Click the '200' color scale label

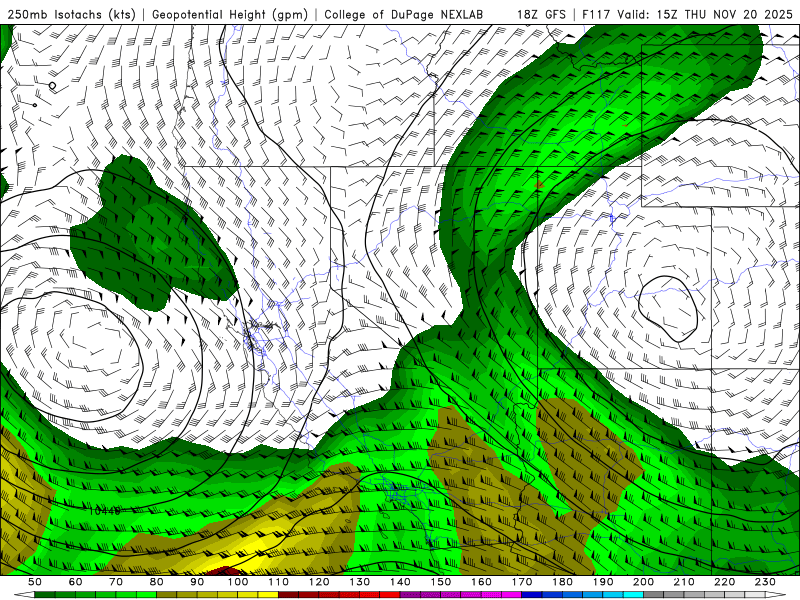[643, 582]
